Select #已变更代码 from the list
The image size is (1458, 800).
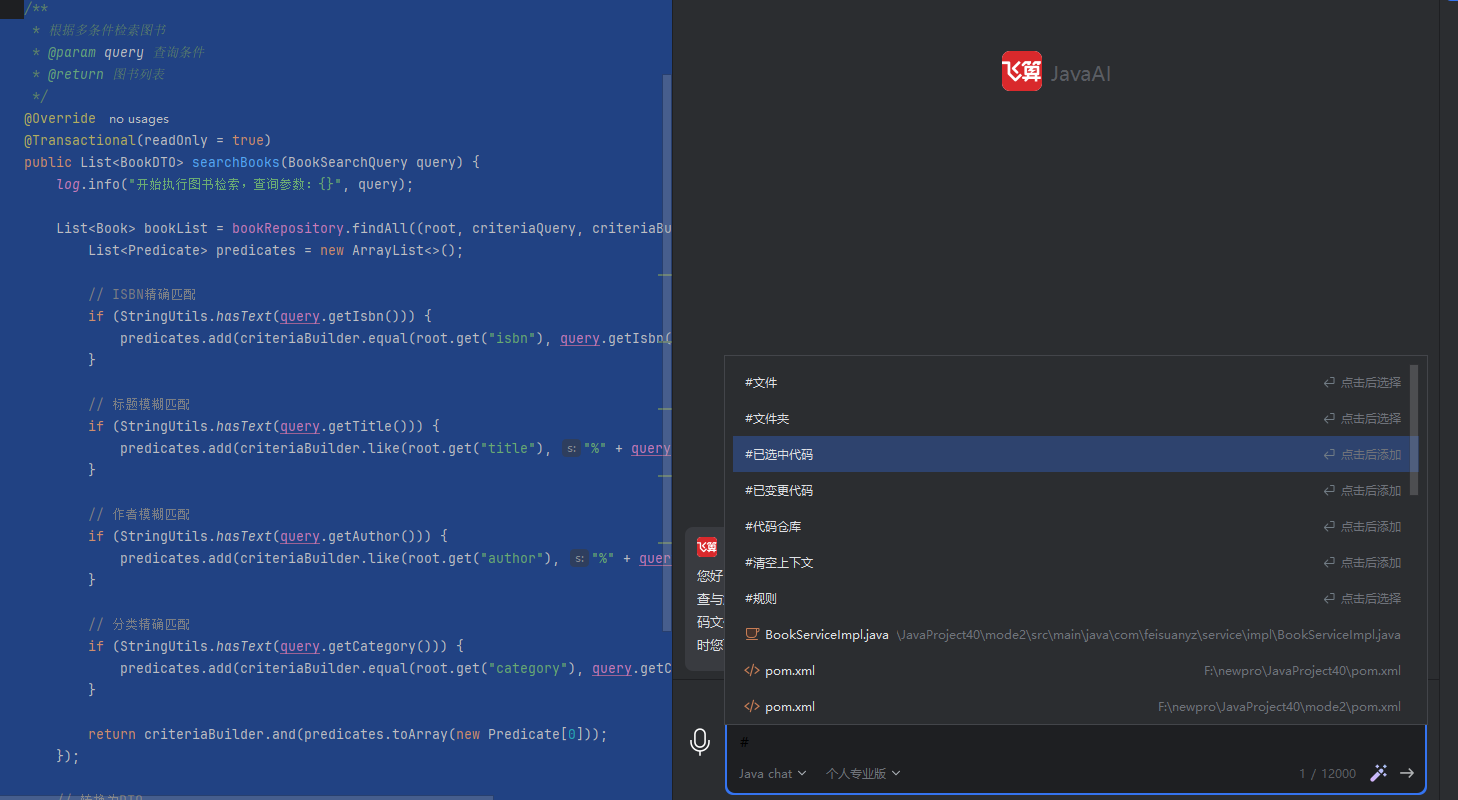779,491
